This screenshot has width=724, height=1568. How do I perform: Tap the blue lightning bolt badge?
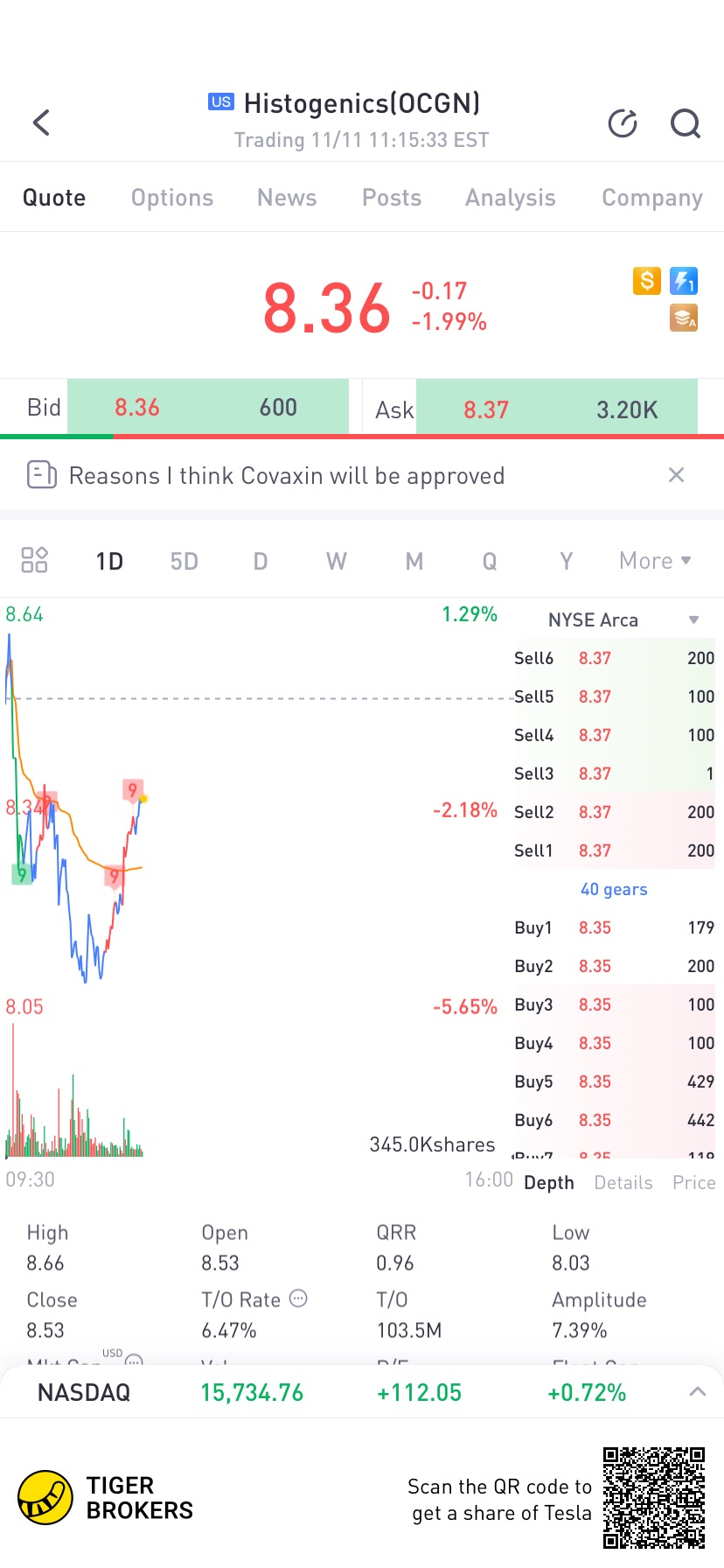[684, 281]
